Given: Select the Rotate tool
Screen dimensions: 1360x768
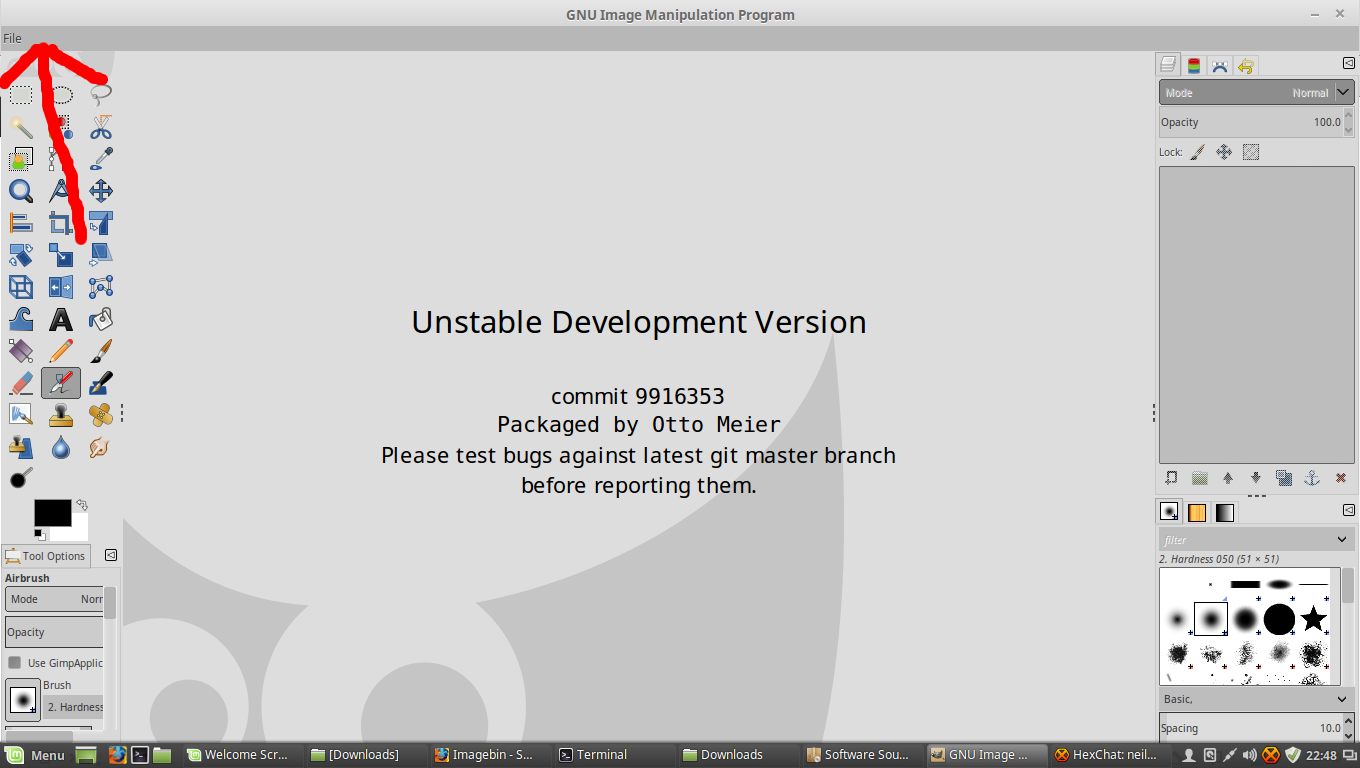Looking at the screenshot, I should coord(21,255).
